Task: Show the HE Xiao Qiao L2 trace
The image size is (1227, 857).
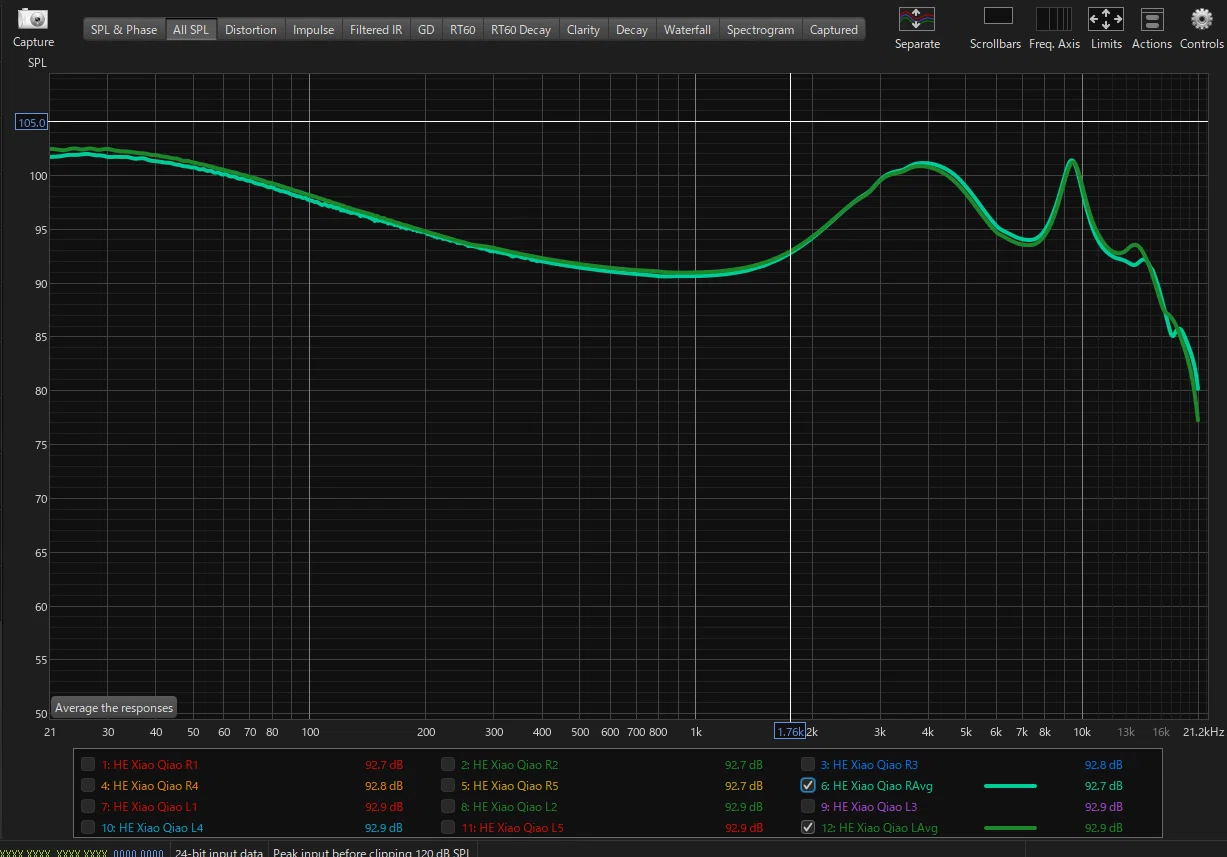Action: click(x=448, y=807)
